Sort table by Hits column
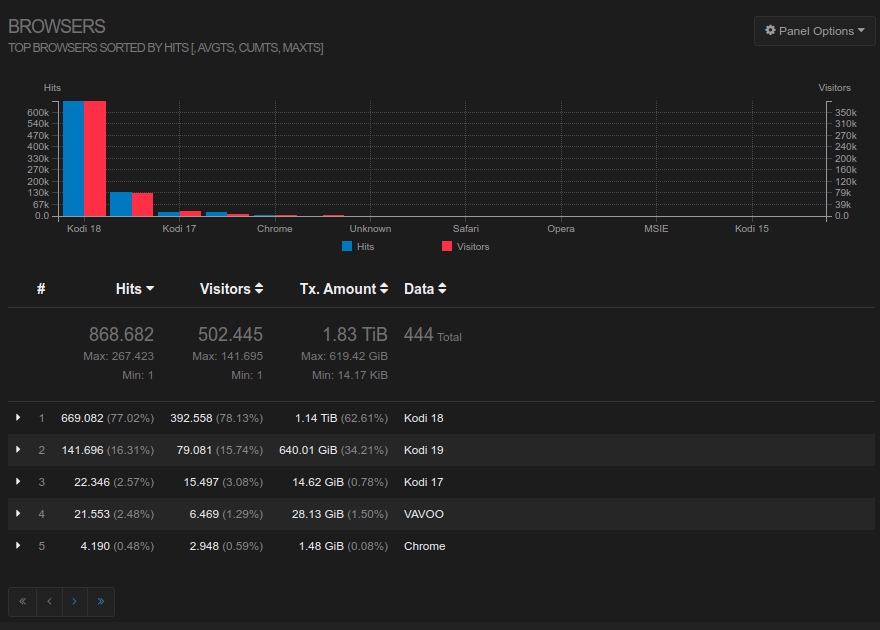 tap(135, 289)
